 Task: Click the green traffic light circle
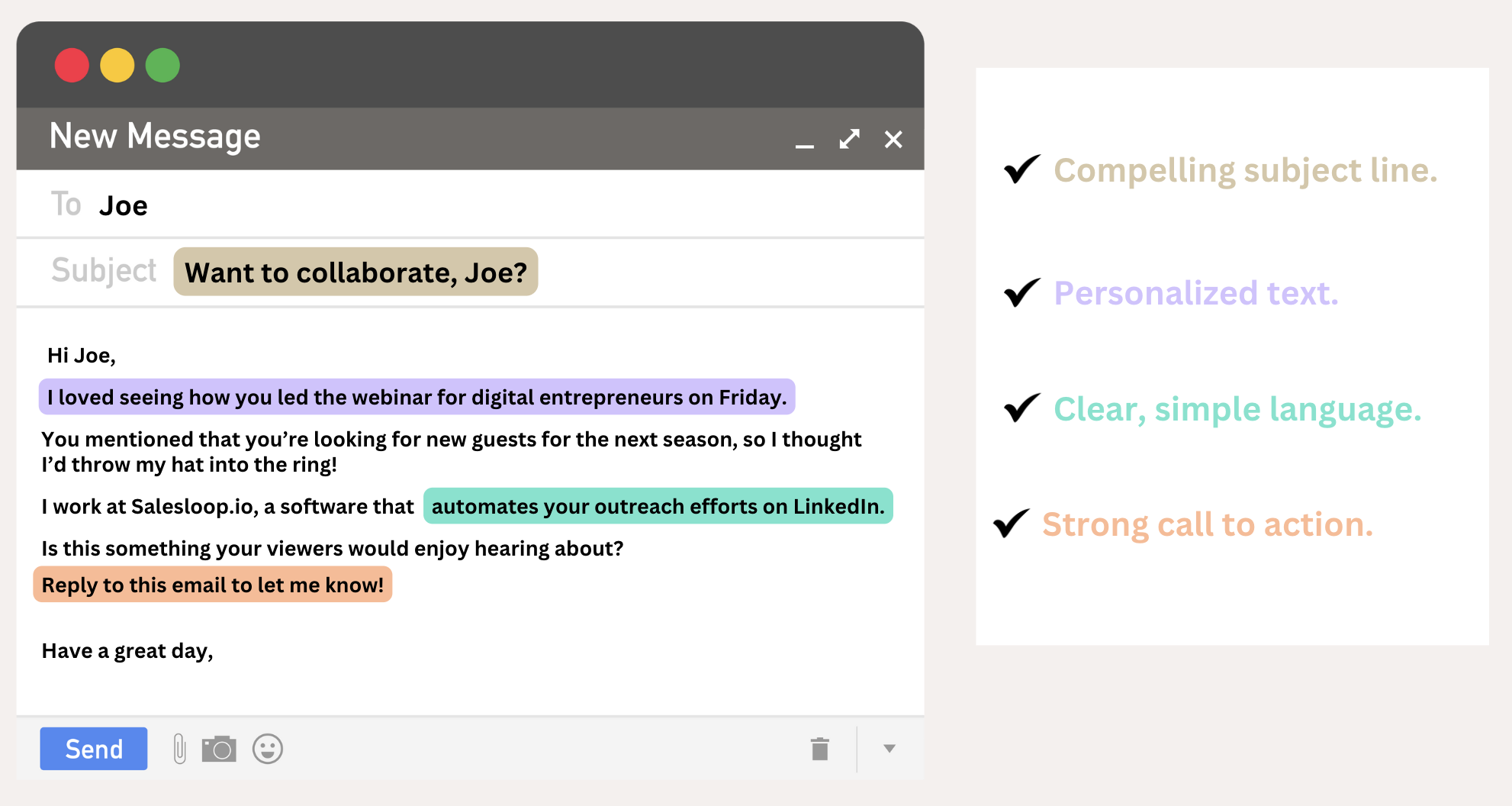pyautogui.click(x=162, y=66)
